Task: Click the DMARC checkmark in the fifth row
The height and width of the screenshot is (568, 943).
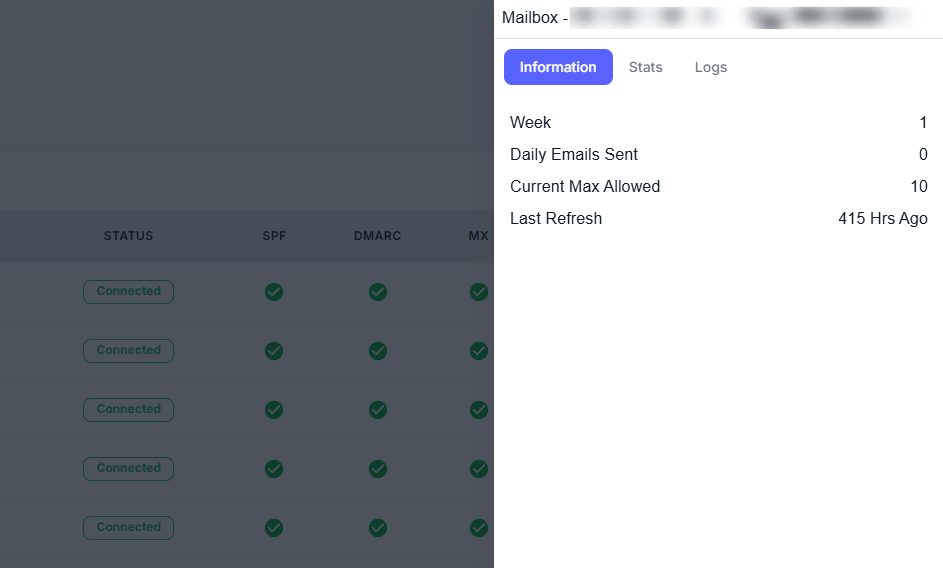Action: [x=378, y=528]
